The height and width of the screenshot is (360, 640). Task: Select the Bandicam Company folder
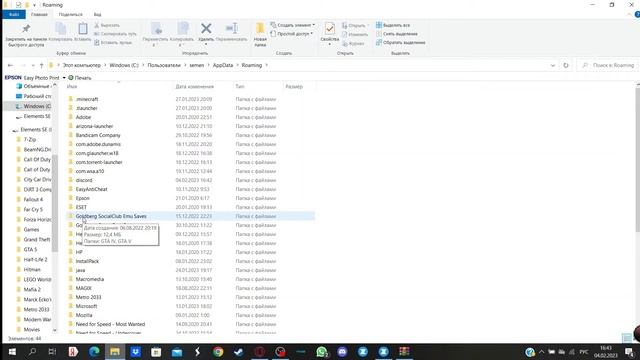(98, 135)
